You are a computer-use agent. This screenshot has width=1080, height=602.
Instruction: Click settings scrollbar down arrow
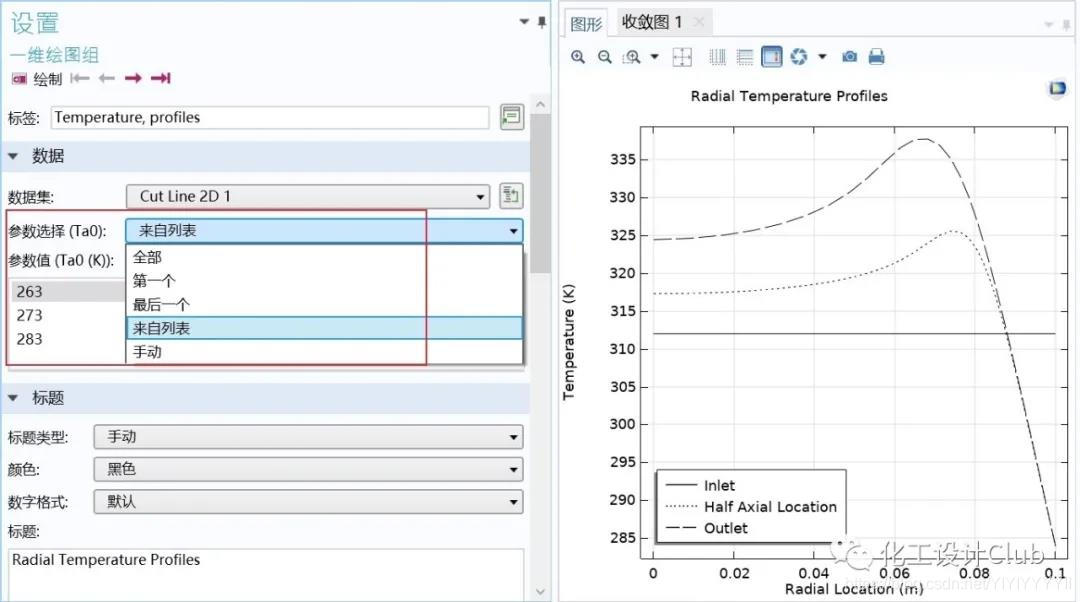click(x=540, y=592)
